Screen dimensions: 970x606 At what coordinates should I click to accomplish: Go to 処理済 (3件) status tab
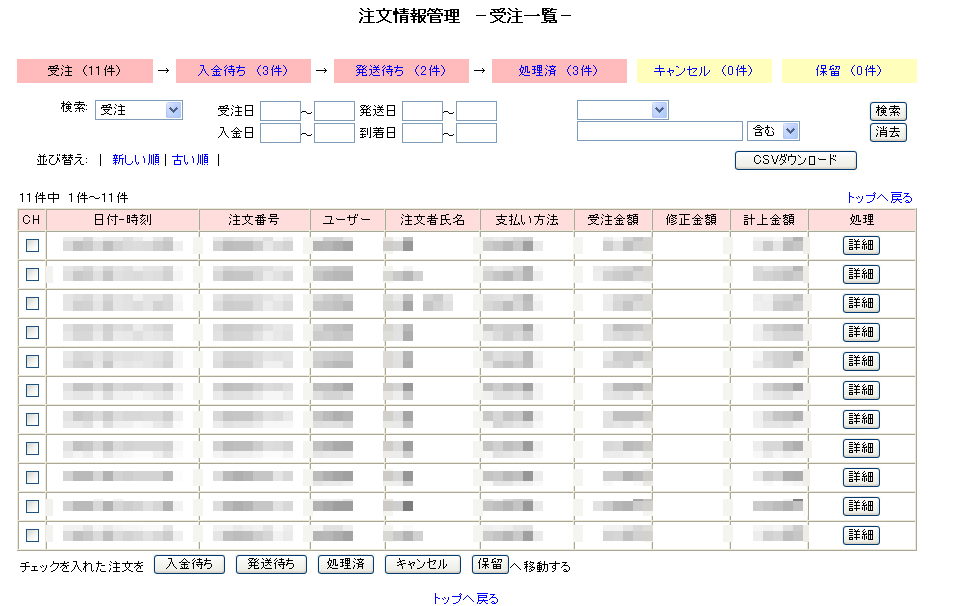click(558, 71)
